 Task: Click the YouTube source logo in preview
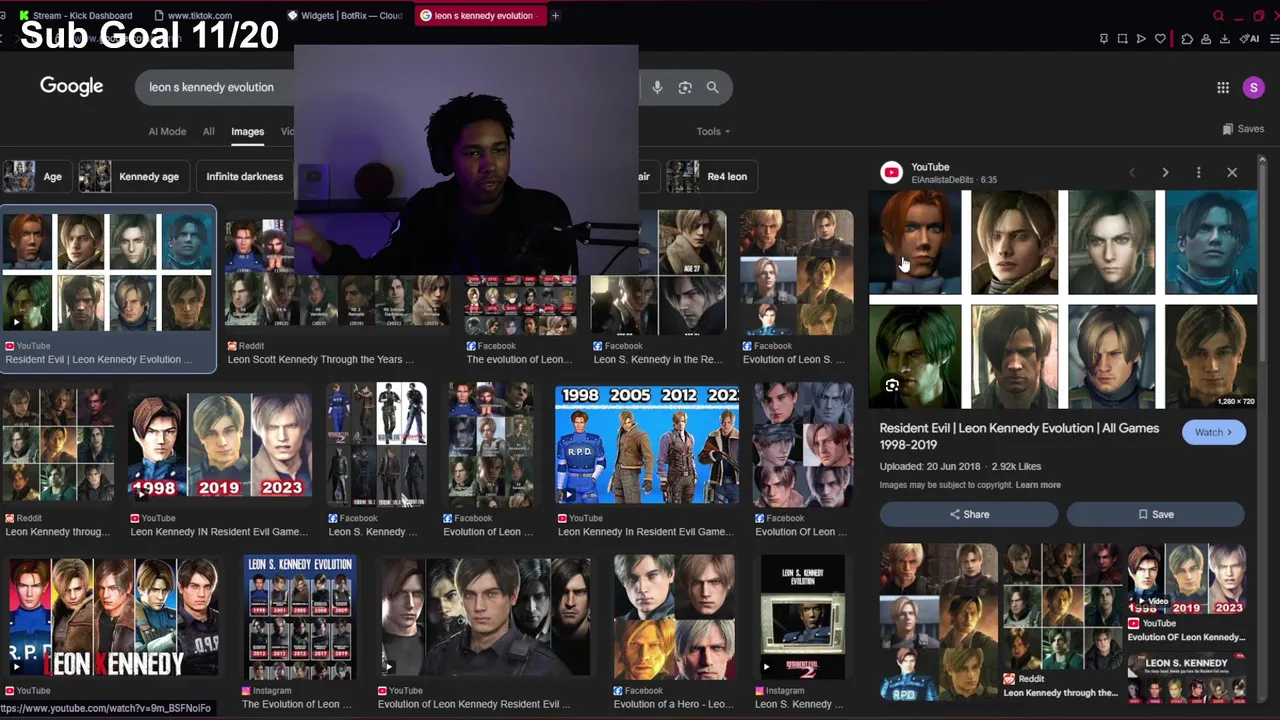click(x=891, y=173)
